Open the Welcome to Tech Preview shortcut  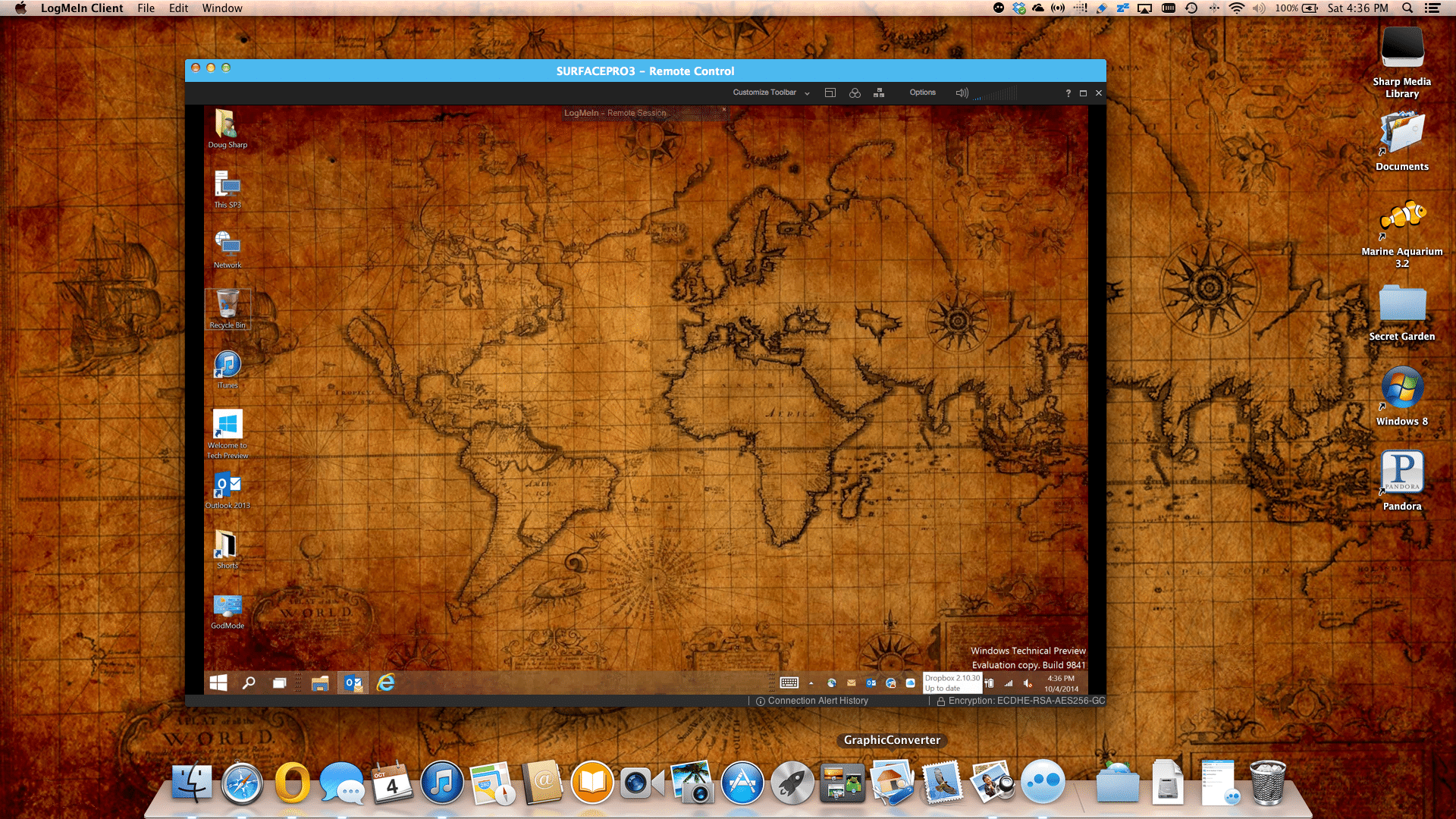pyautogui.click(x=227, y=435)
